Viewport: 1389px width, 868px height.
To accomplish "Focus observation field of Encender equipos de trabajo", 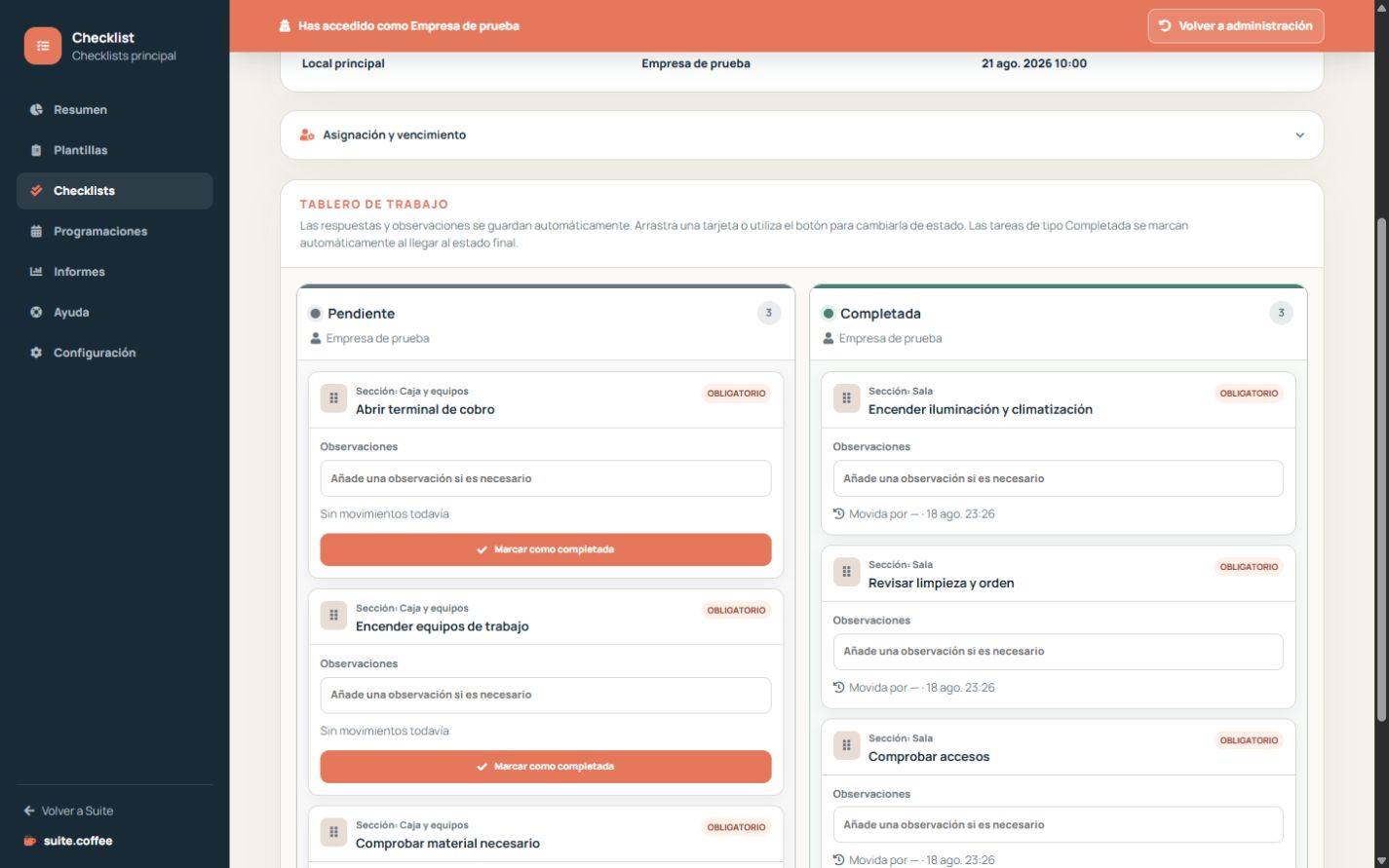I will point(546,696).
